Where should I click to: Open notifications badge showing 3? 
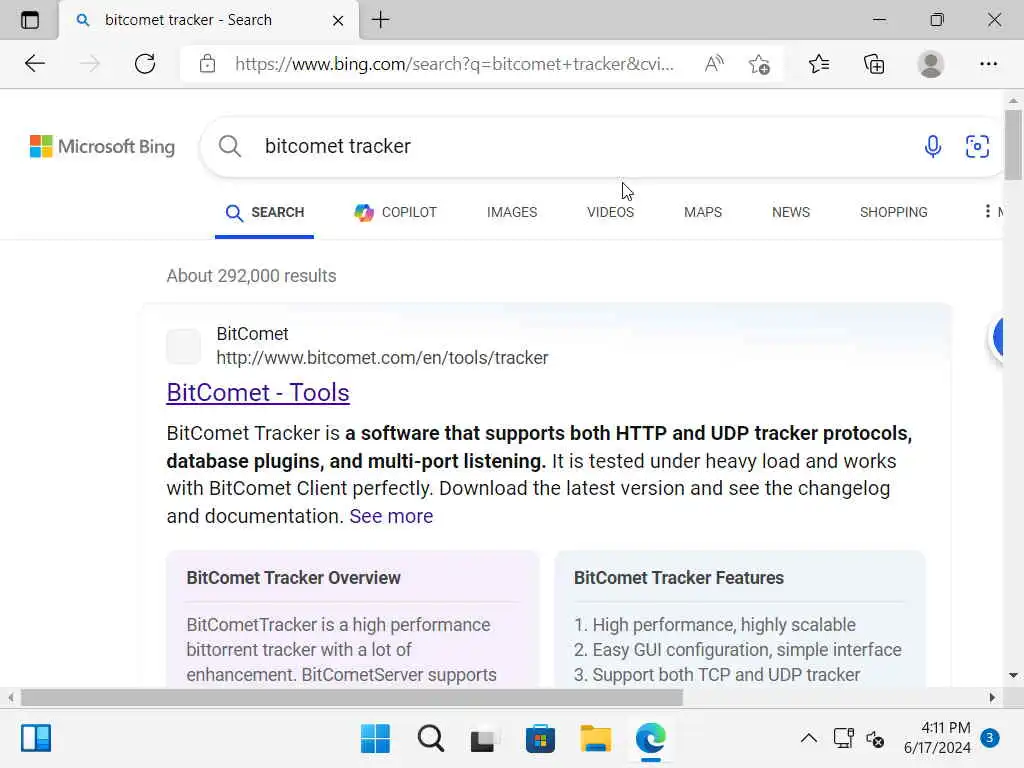(x=990, y=738)
